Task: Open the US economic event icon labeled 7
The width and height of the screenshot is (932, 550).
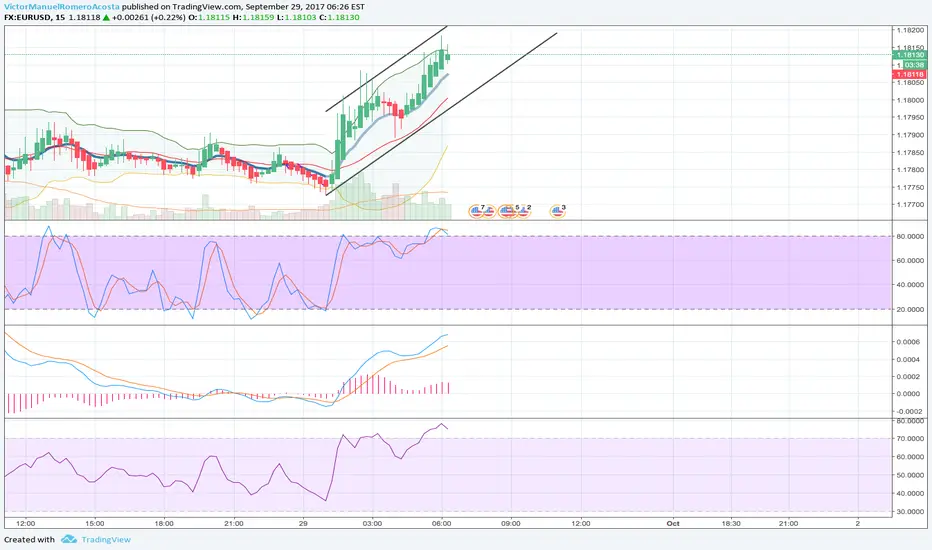Action: tap(476, 210)
